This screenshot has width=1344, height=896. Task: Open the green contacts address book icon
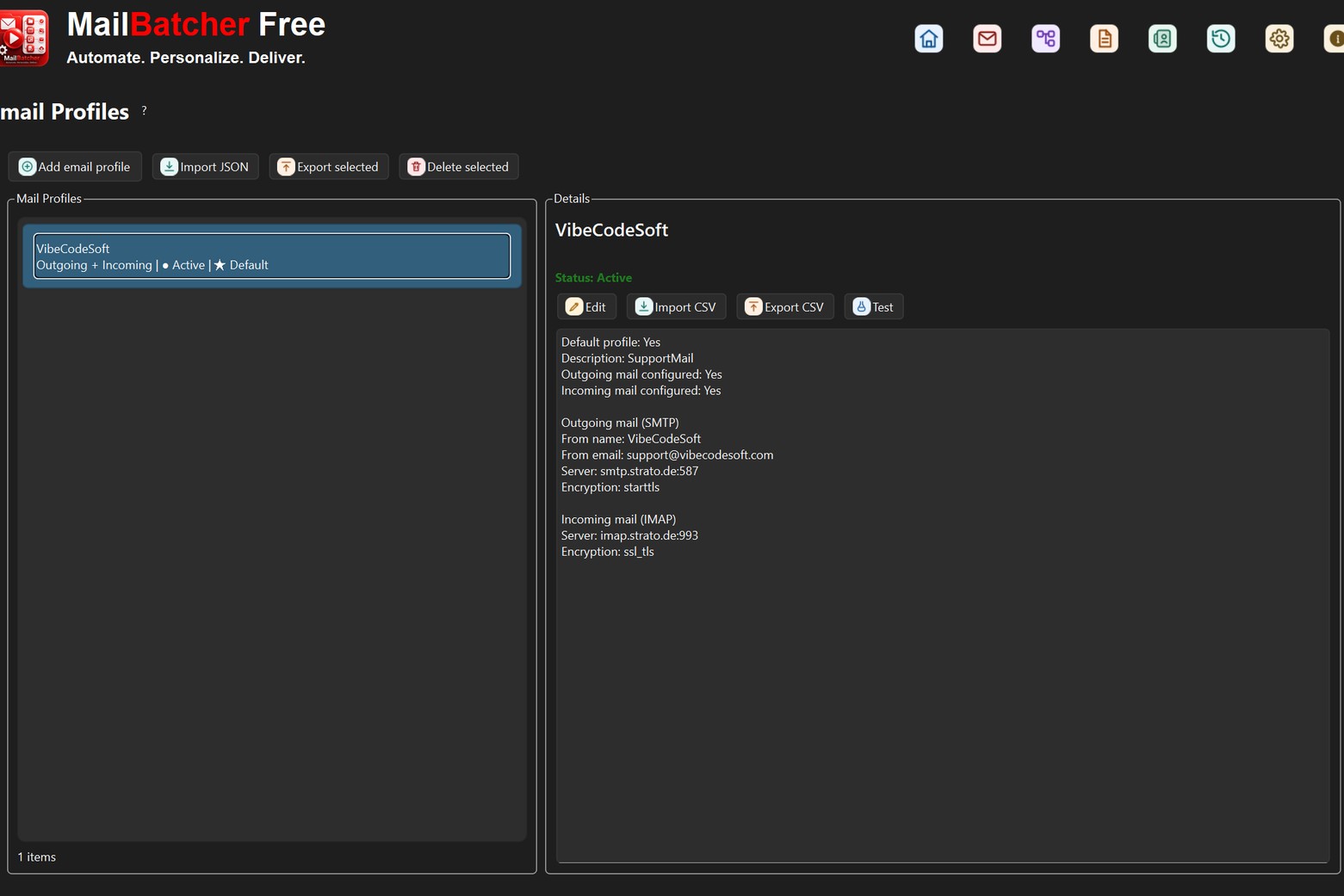pos(1162,39)
